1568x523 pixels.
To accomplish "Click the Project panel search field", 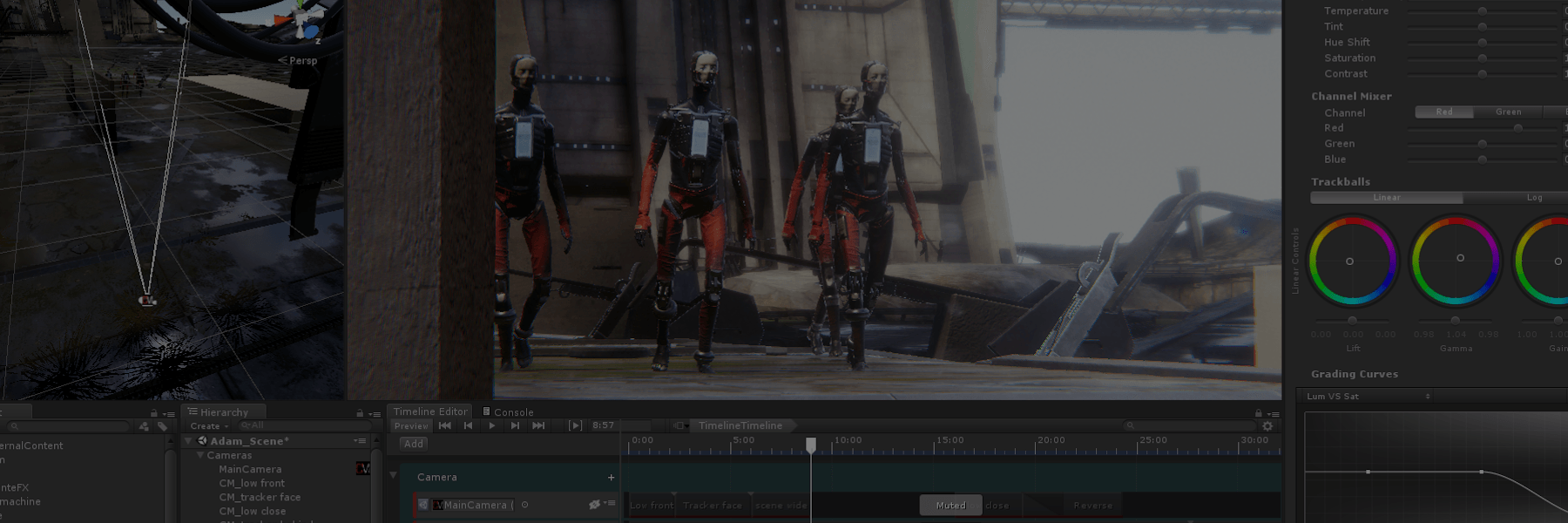I will [x=69, y=426].
